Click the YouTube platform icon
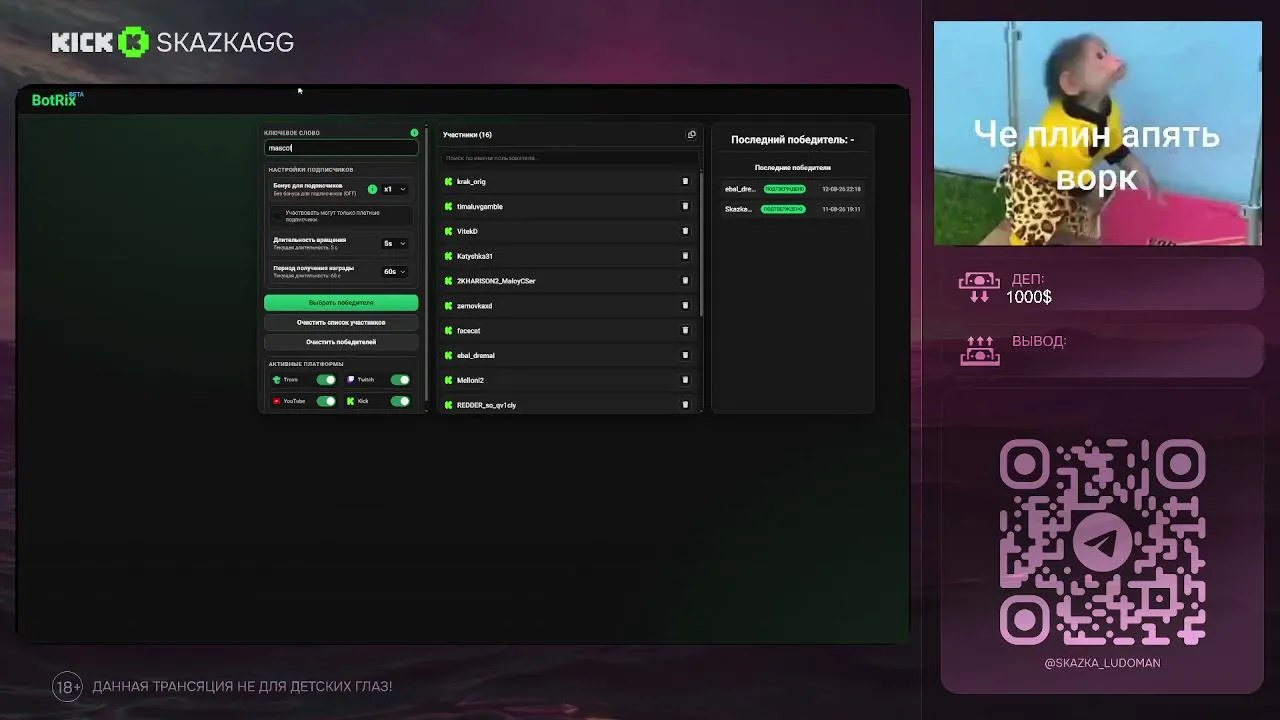The height and width of the screenshot is (720, 1280). (277, 401)
